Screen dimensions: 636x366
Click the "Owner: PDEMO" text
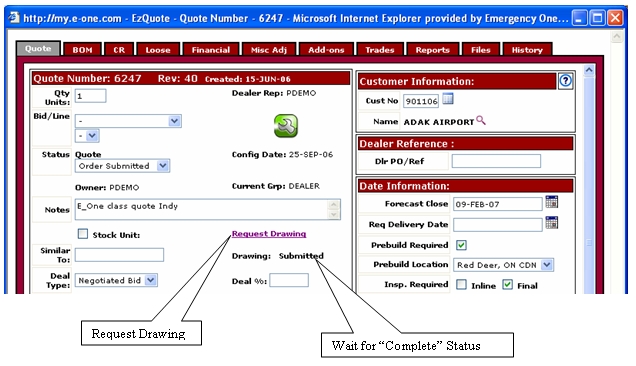(x=107, y=187)
